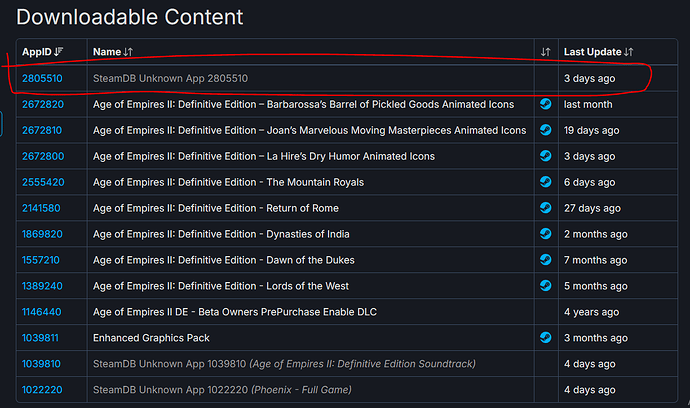Open Steam store icon for La Hire's row
Image resolution: width=690 pixels, height=408 pixels.
(x=546, y=156)
